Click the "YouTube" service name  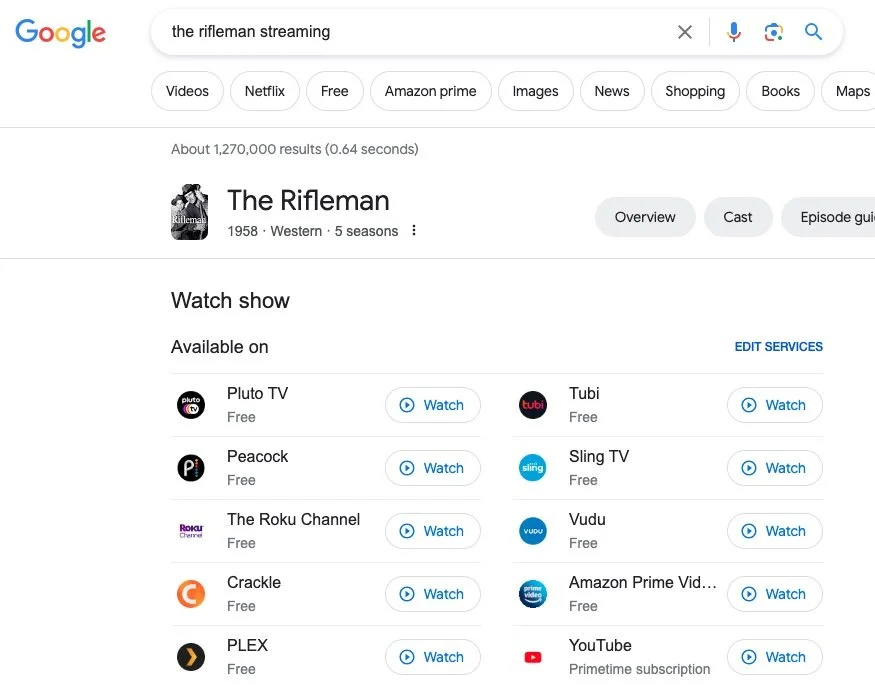[x=600, y=645]
